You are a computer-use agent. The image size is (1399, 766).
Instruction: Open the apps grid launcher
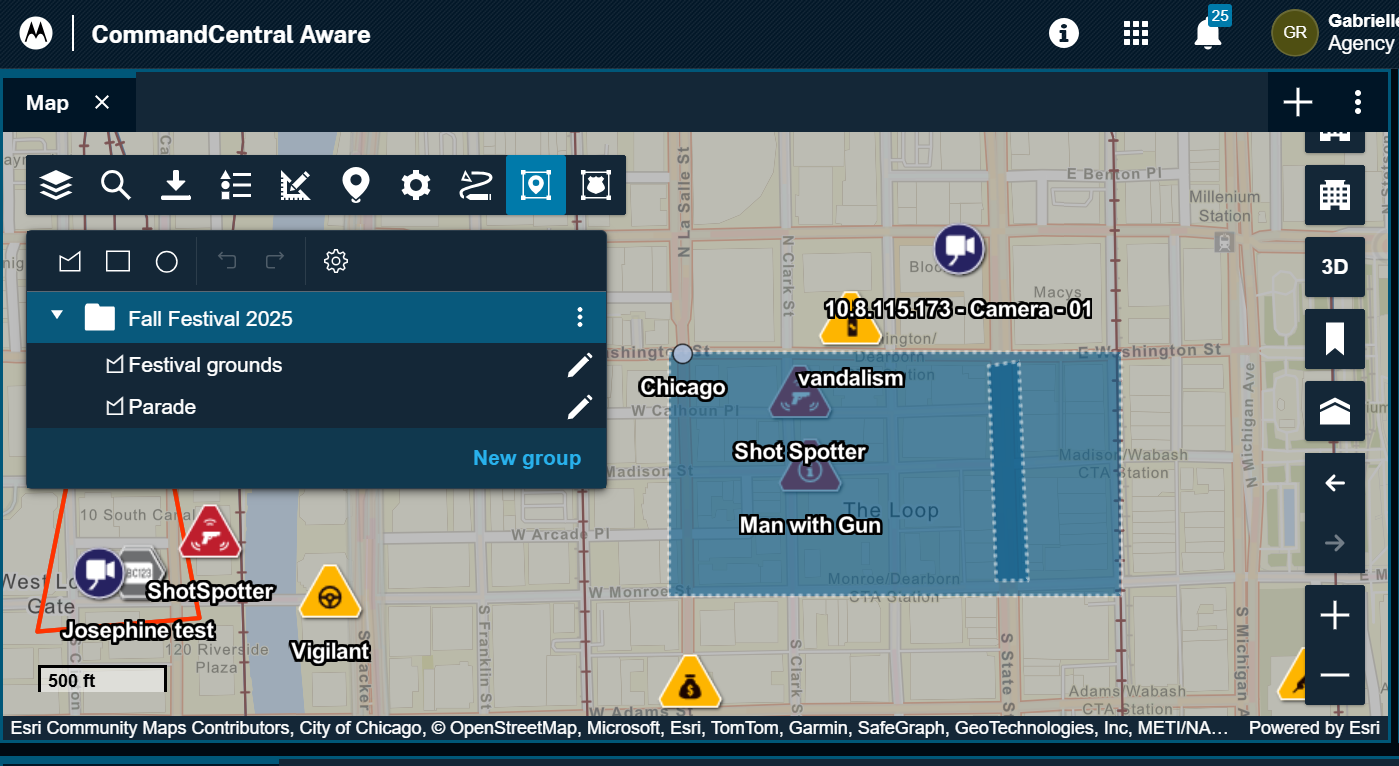[1136, 33]
